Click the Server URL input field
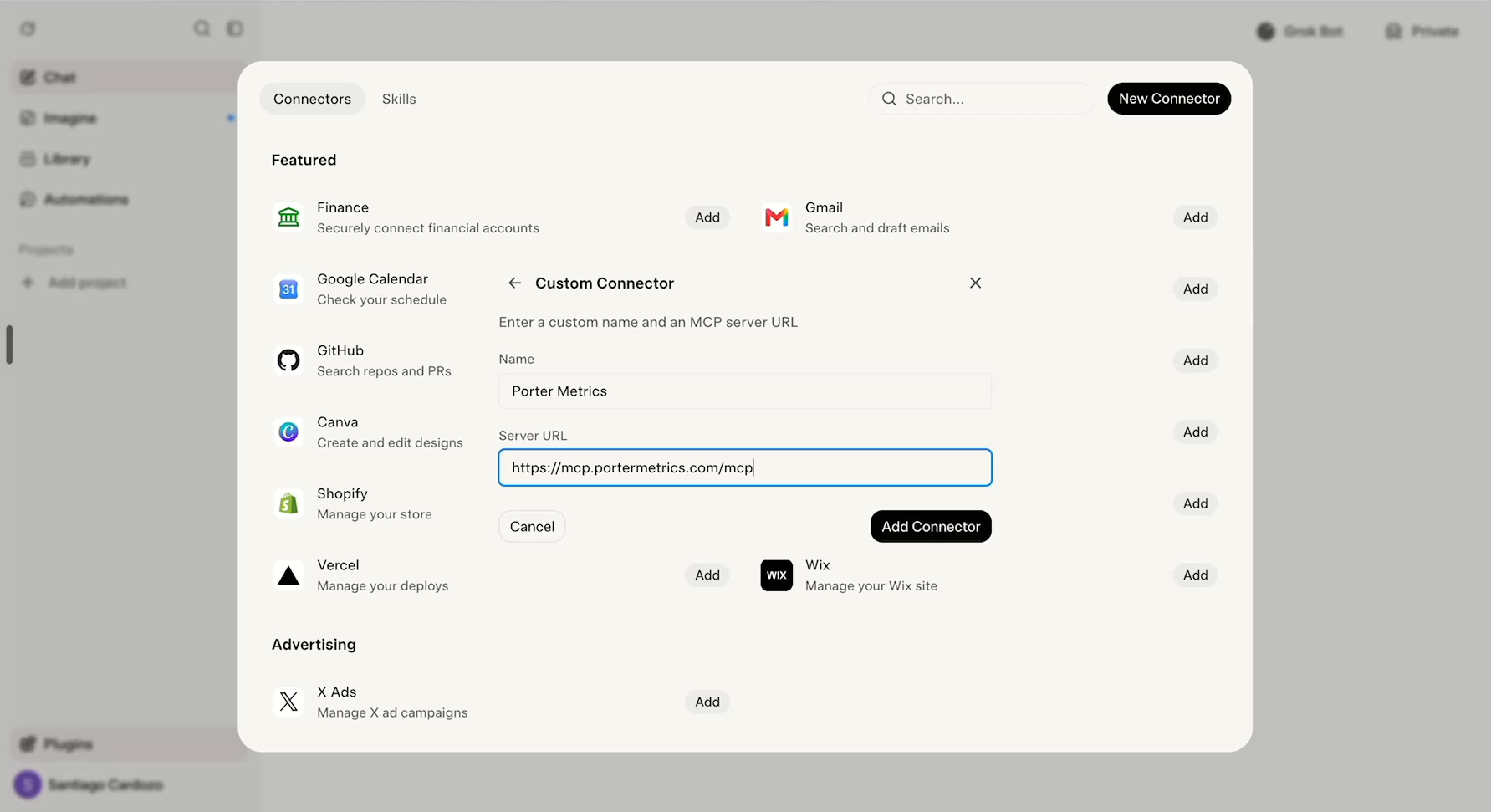1491x812 pixels. click(745, 467)
